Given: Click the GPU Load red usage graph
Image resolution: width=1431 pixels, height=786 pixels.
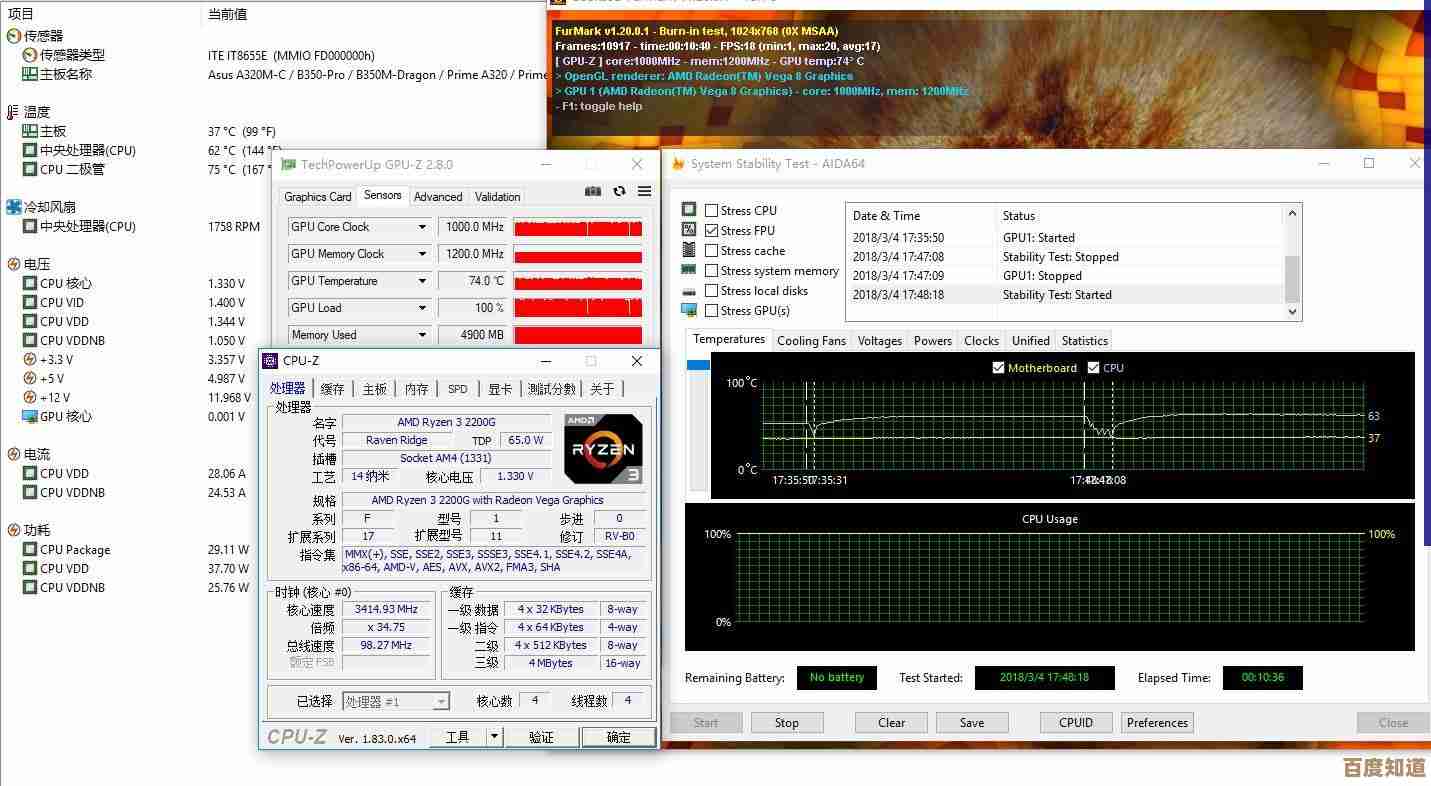Looking at the screenshot, I should click(577, 308).
